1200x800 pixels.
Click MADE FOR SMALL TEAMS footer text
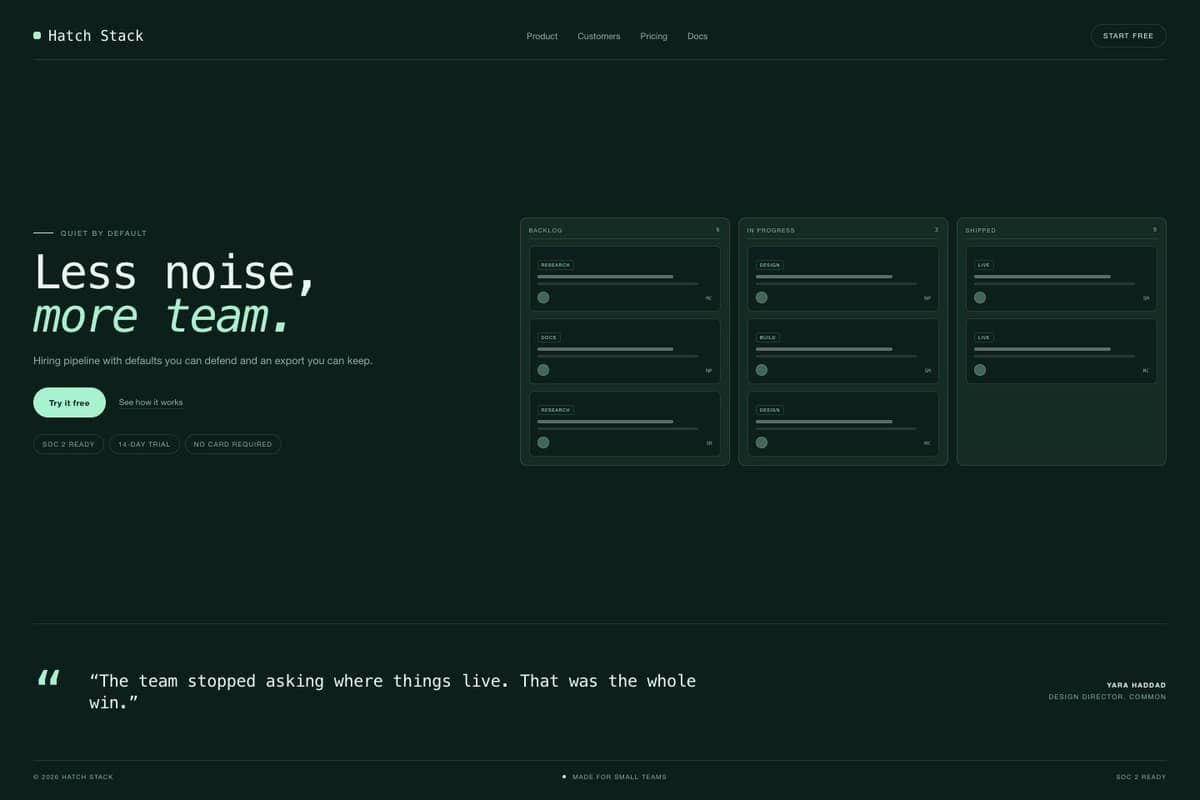619,777
